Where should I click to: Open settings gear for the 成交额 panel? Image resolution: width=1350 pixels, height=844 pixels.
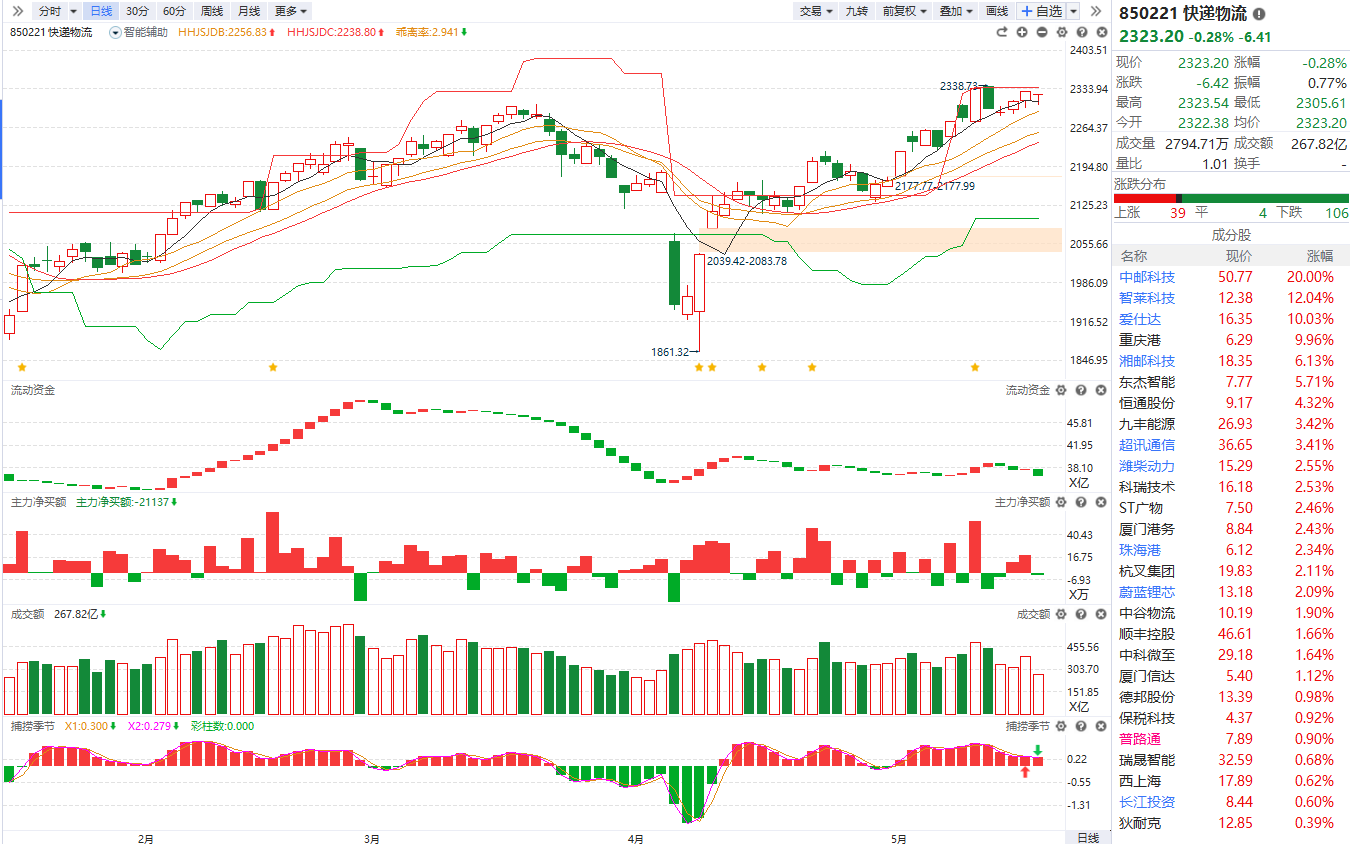(x=1062, y=614)
